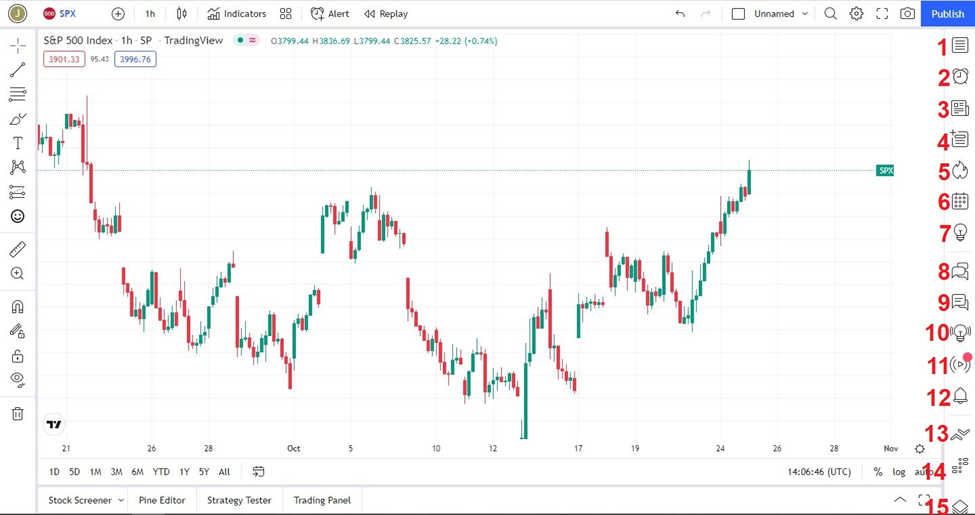Open the DOM depth of market panel
Screen dimensions: 975x515
coord(961,465)
